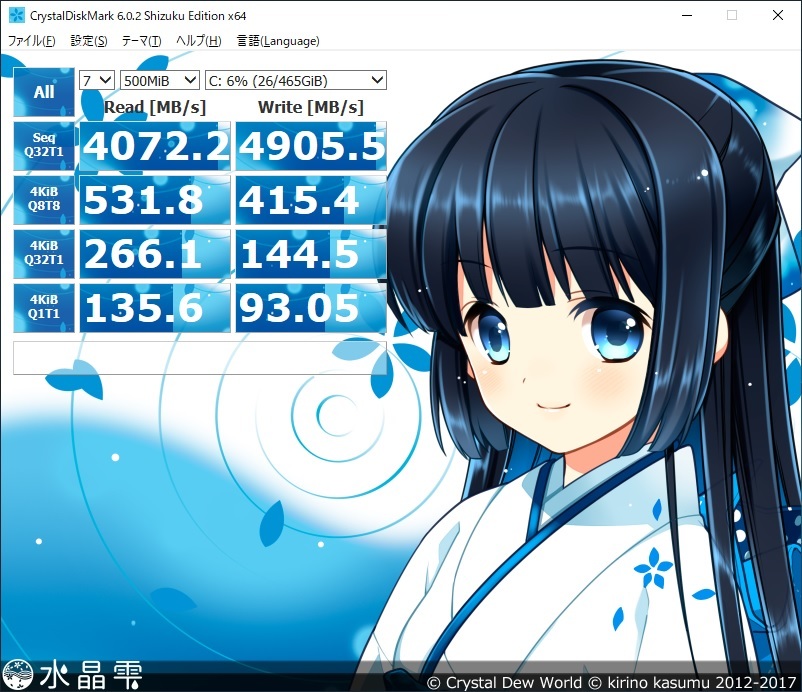The image size is (802, 692).
Task: Open the ファイル menu
Action: [30, 41]
